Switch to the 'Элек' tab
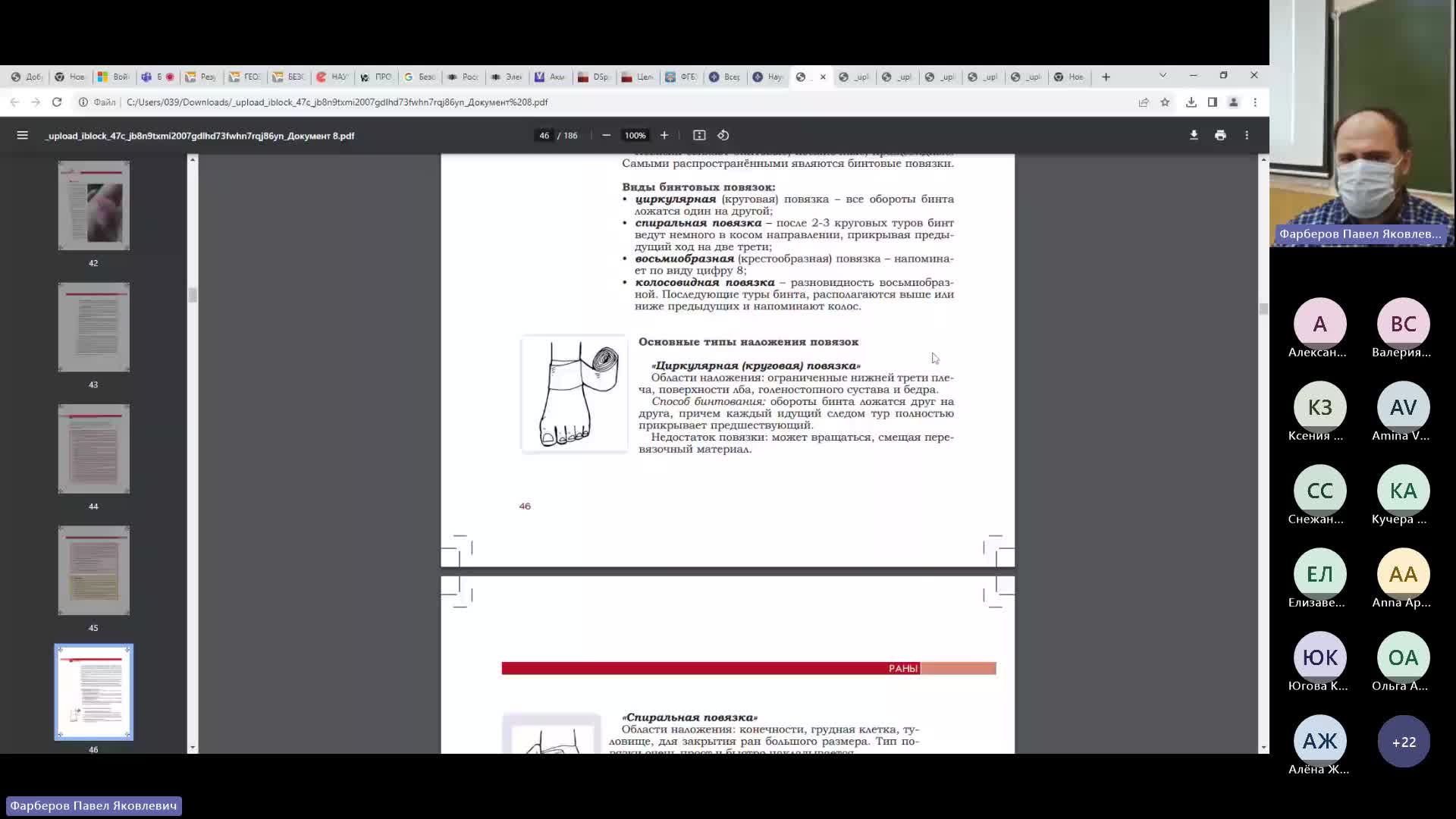 507,77
